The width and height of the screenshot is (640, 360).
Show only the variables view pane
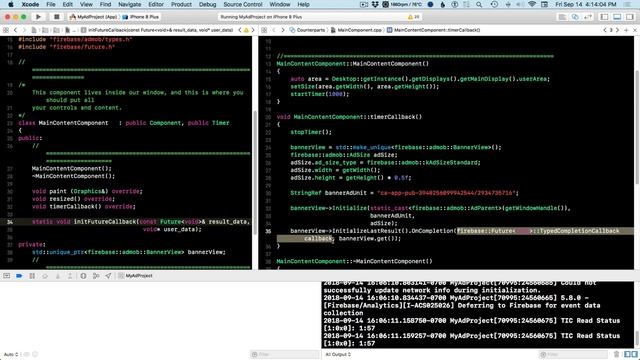pos(627,354)
